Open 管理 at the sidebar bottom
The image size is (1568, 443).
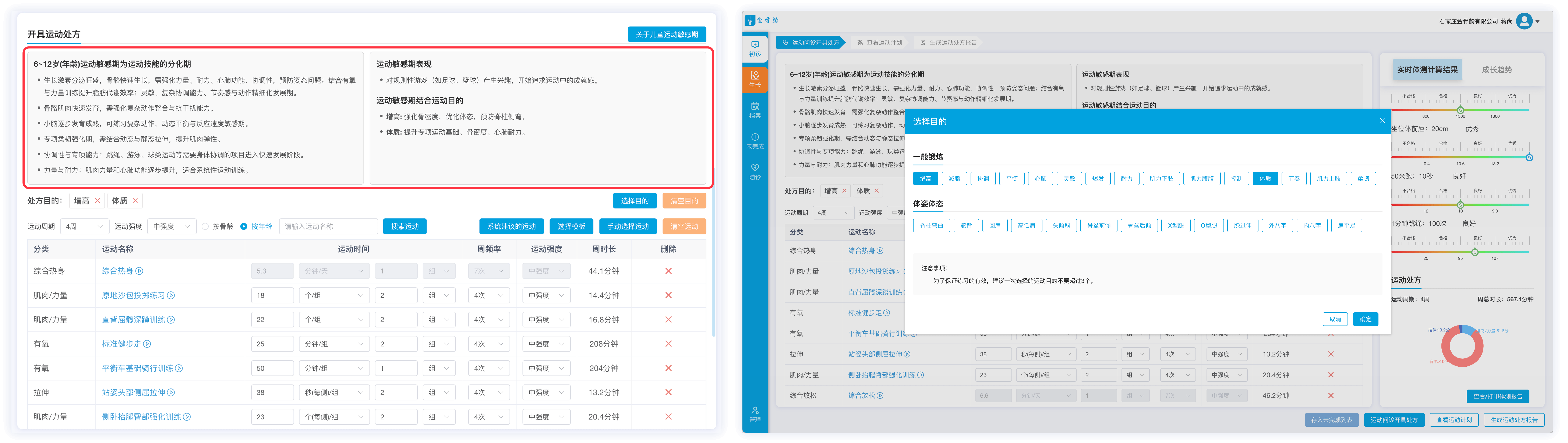coord(755,414)
